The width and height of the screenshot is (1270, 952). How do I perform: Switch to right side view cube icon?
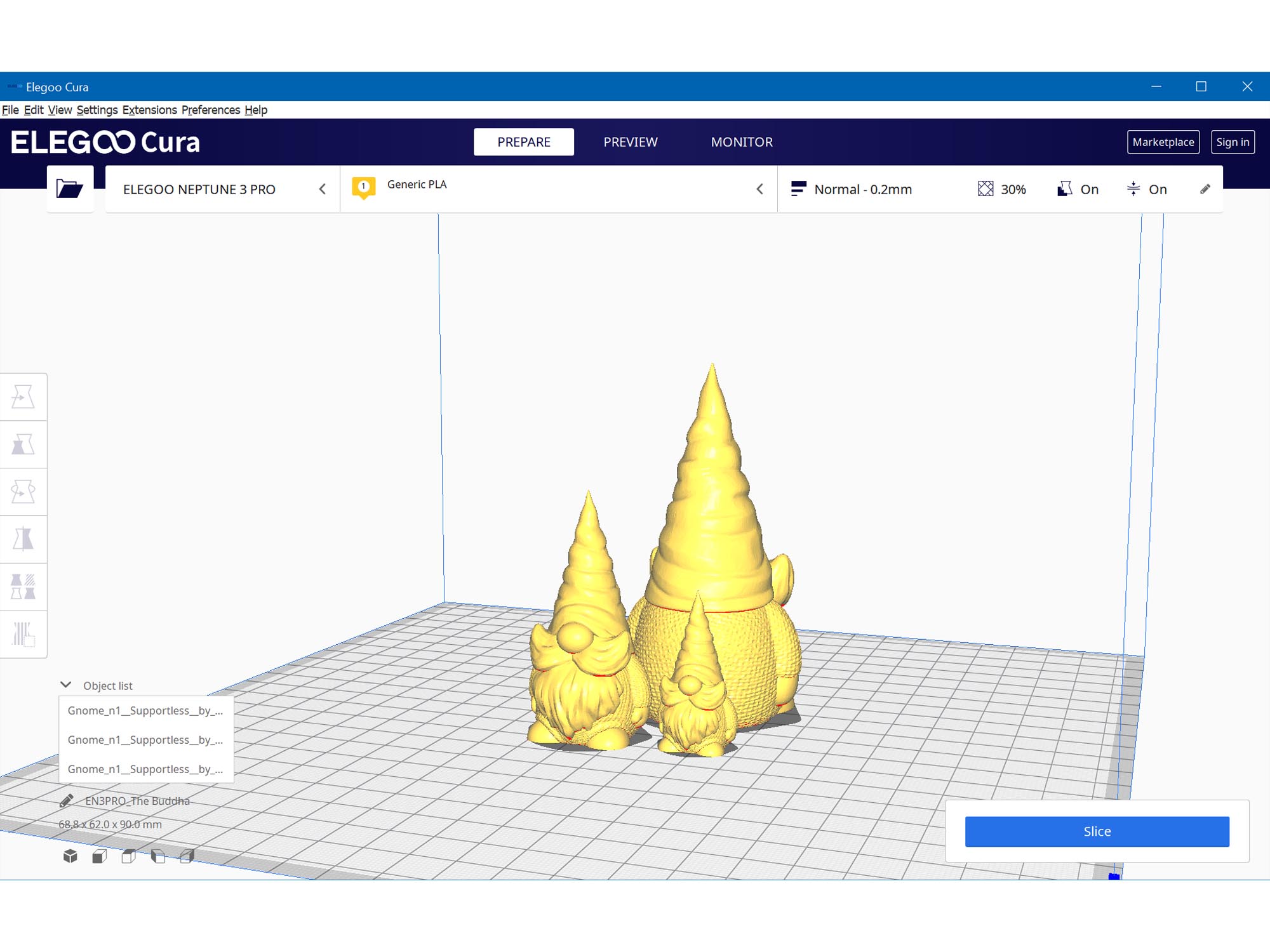point(187,857)
